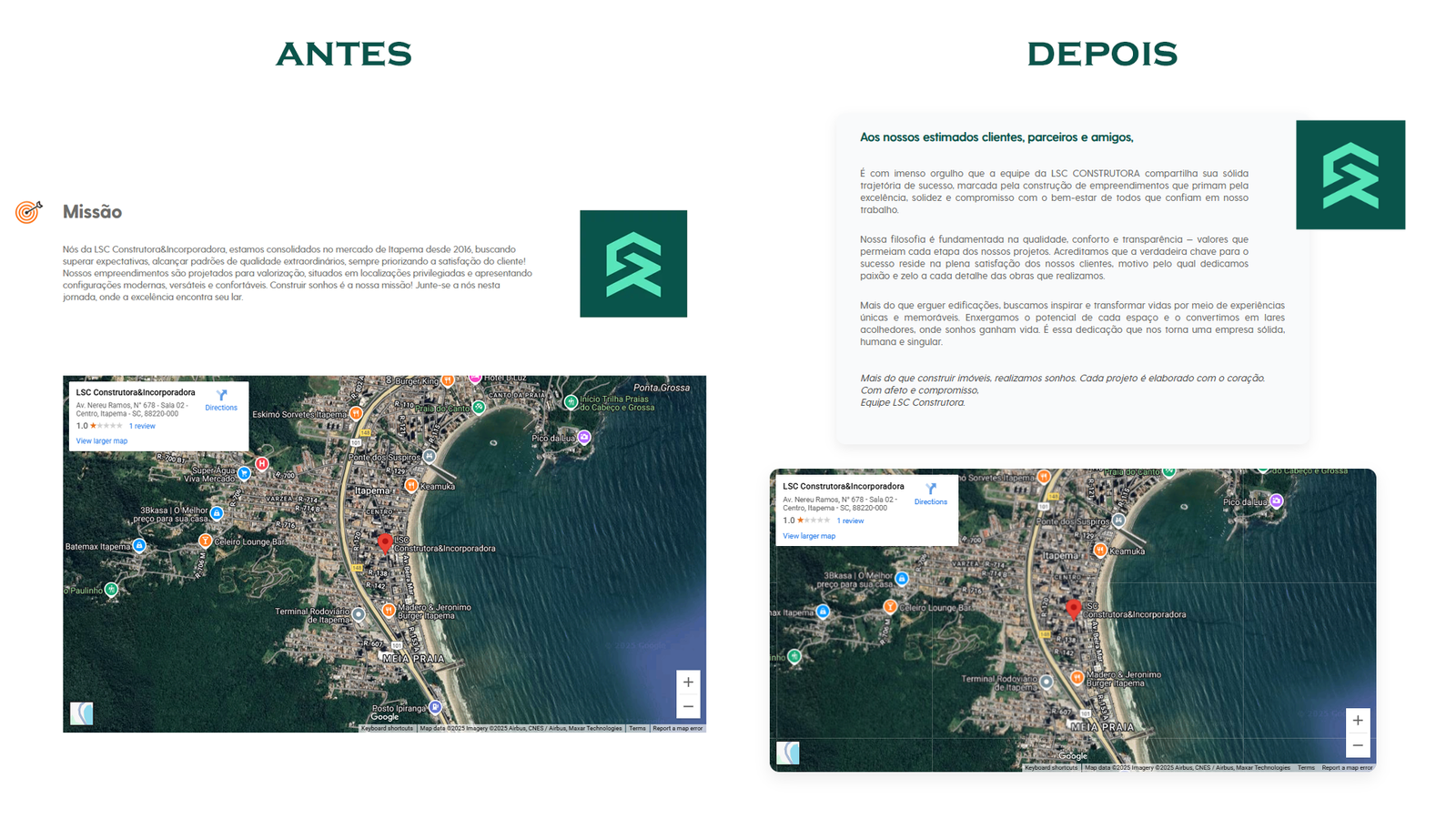Click Directions icon in ANTES map
1456x819 pixels.
tap(221, 396)
